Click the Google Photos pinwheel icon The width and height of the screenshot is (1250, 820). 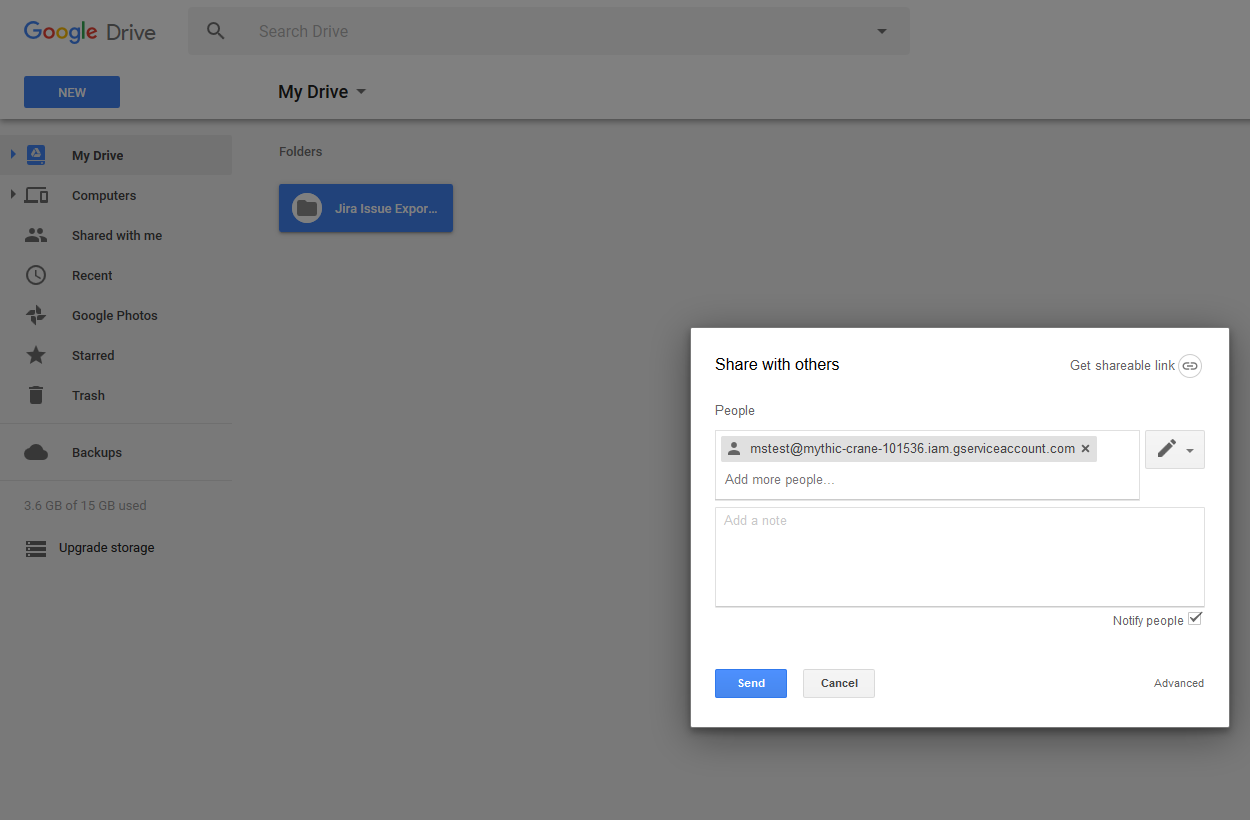[36, 316]
